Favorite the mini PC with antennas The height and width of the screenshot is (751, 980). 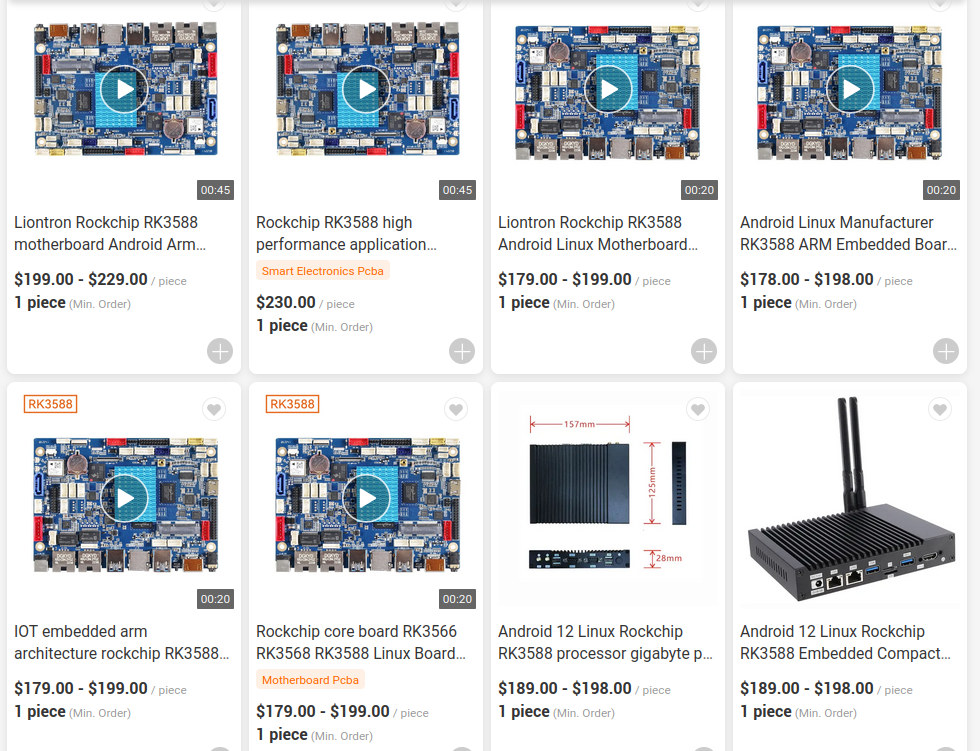pyautogui.click(x=939, y=409)
